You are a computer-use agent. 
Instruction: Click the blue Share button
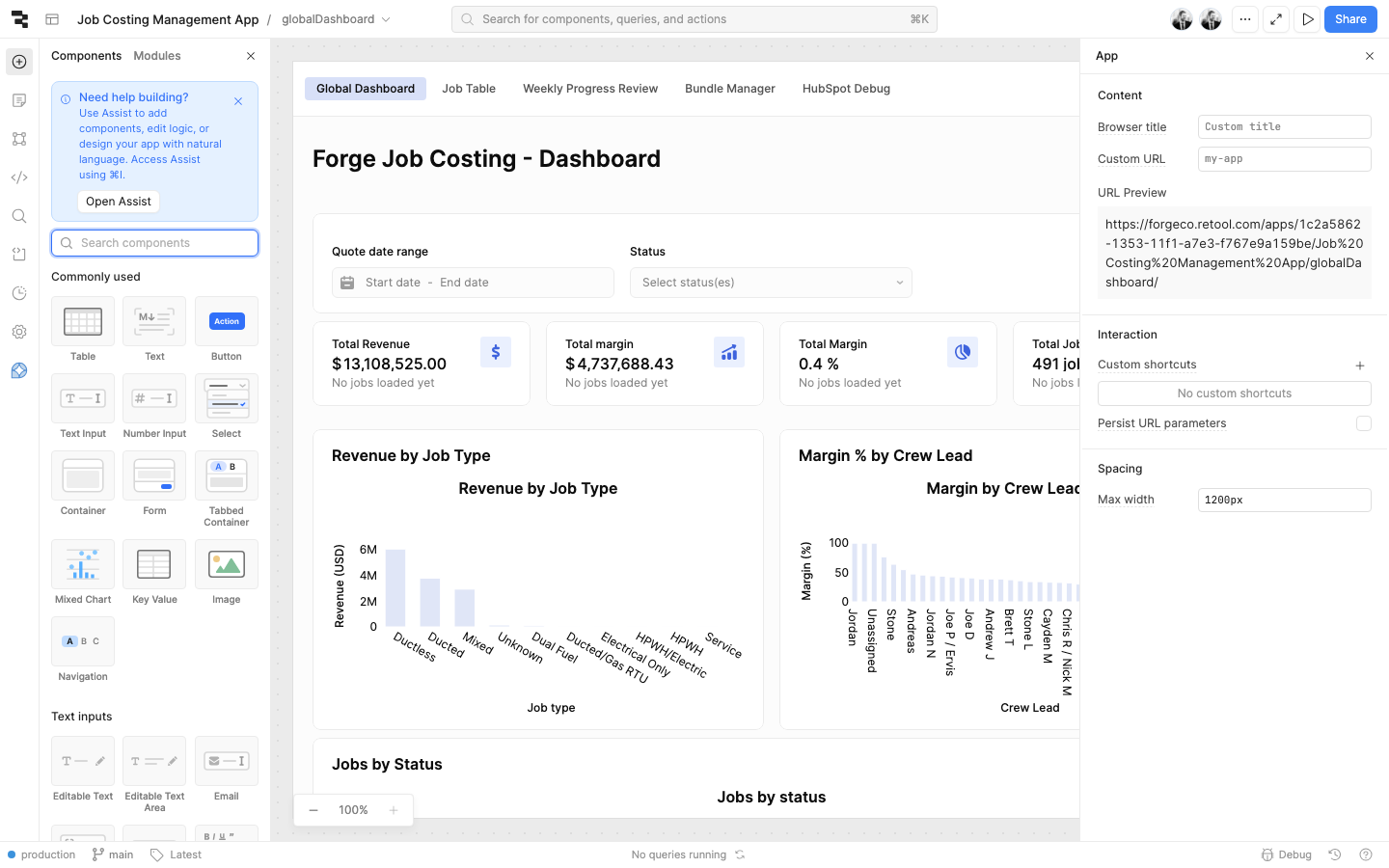point(1349,19)
